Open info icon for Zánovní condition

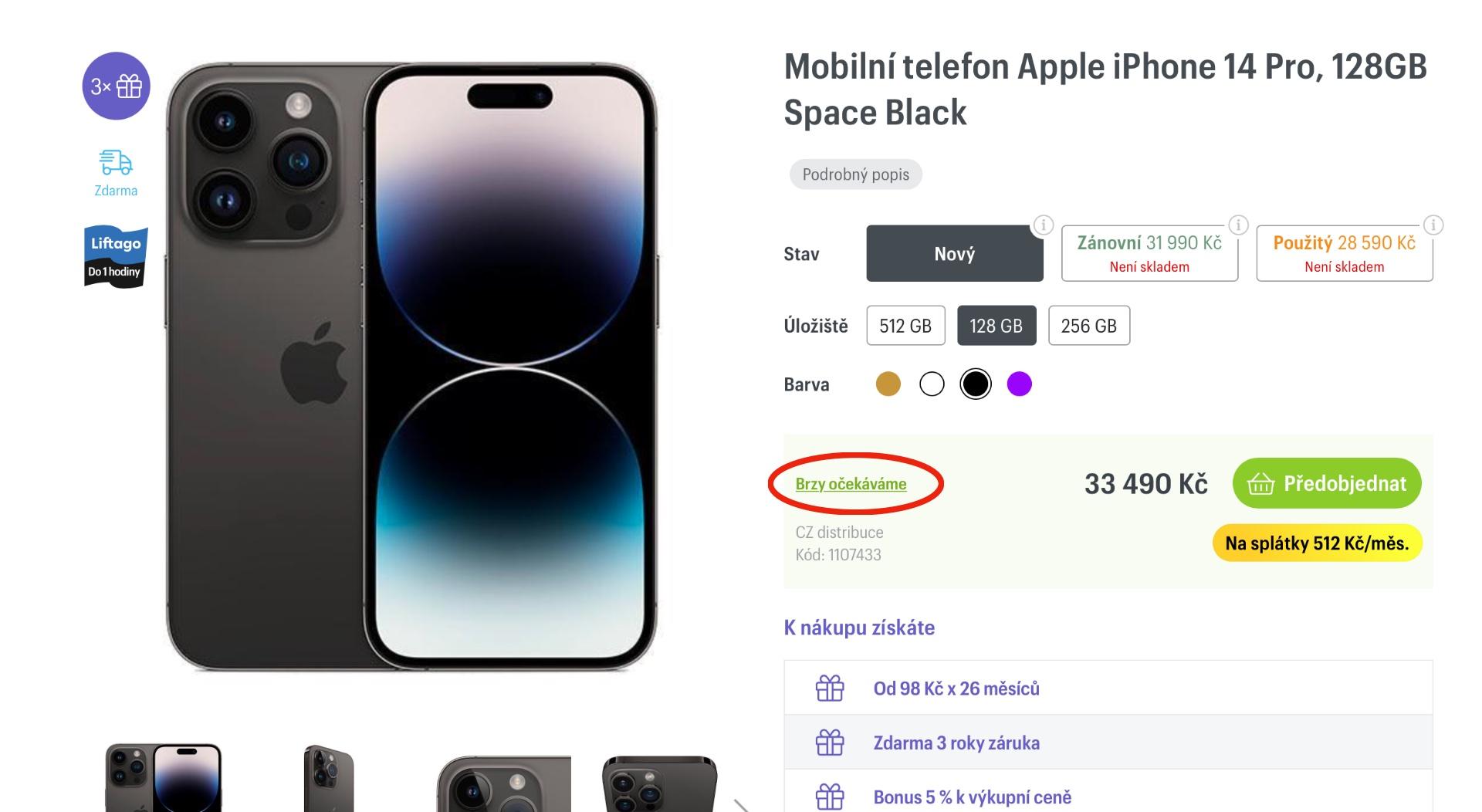click(1238, 225)
